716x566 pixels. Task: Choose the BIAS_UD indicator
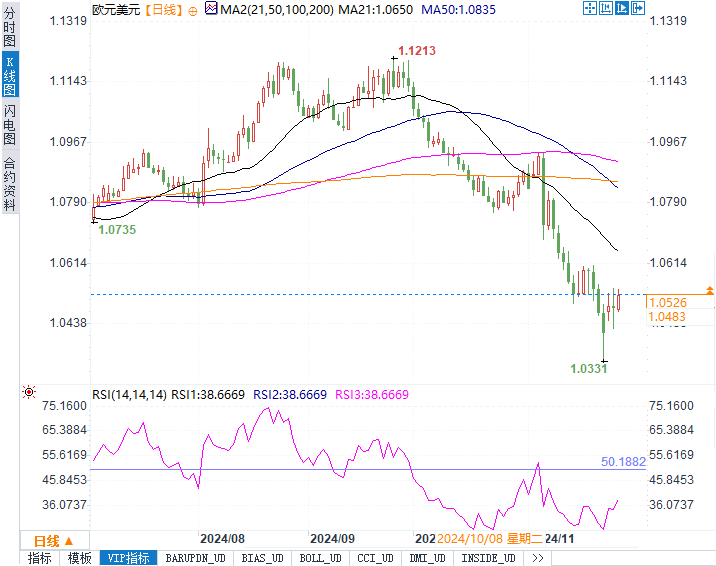(263, 558)
